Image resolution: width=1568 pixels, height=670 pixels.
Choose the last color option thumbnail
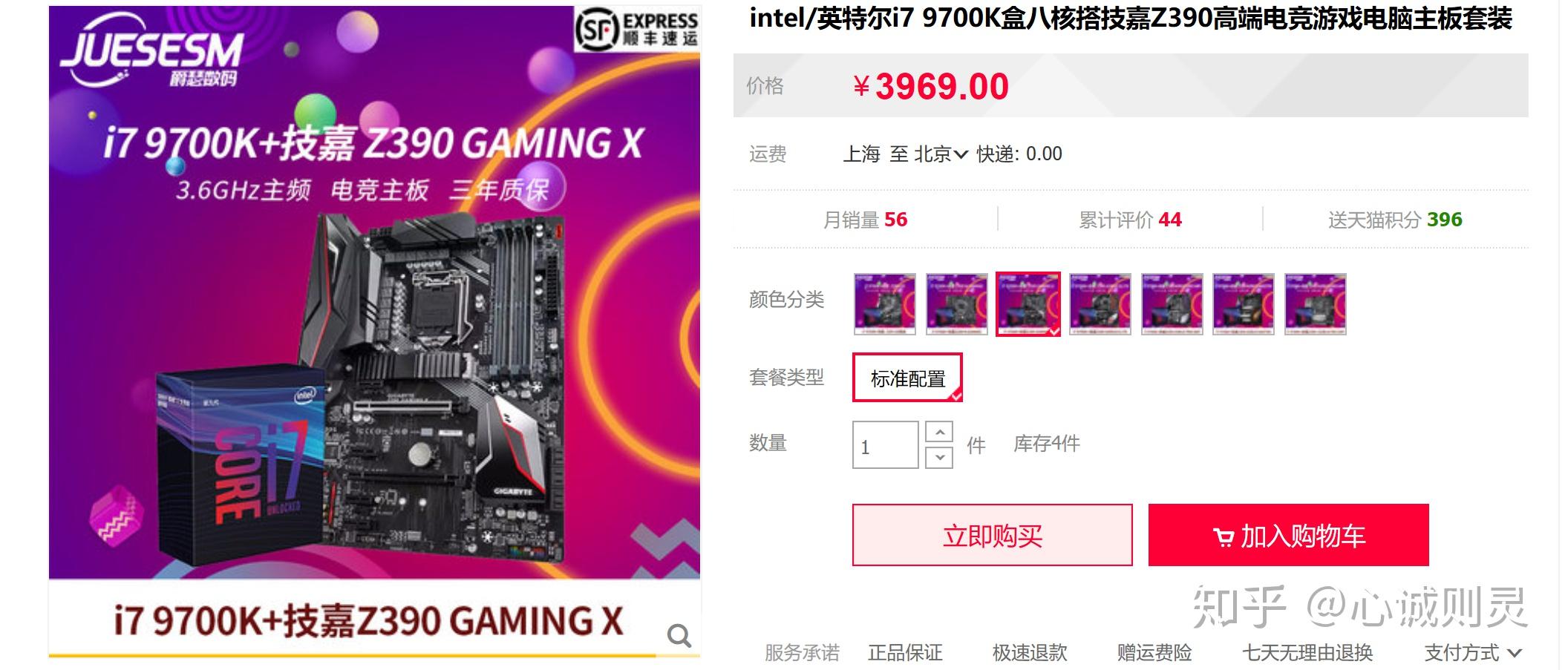click(x=1316, y=304)
